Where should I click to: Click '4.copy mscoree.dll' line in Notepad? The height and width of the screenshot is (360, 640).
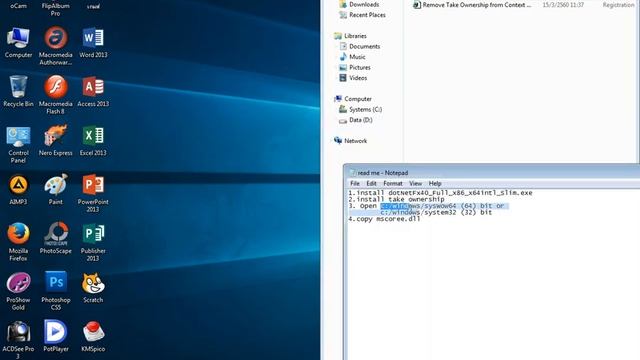pyautogui.click(x=384, y=219)
